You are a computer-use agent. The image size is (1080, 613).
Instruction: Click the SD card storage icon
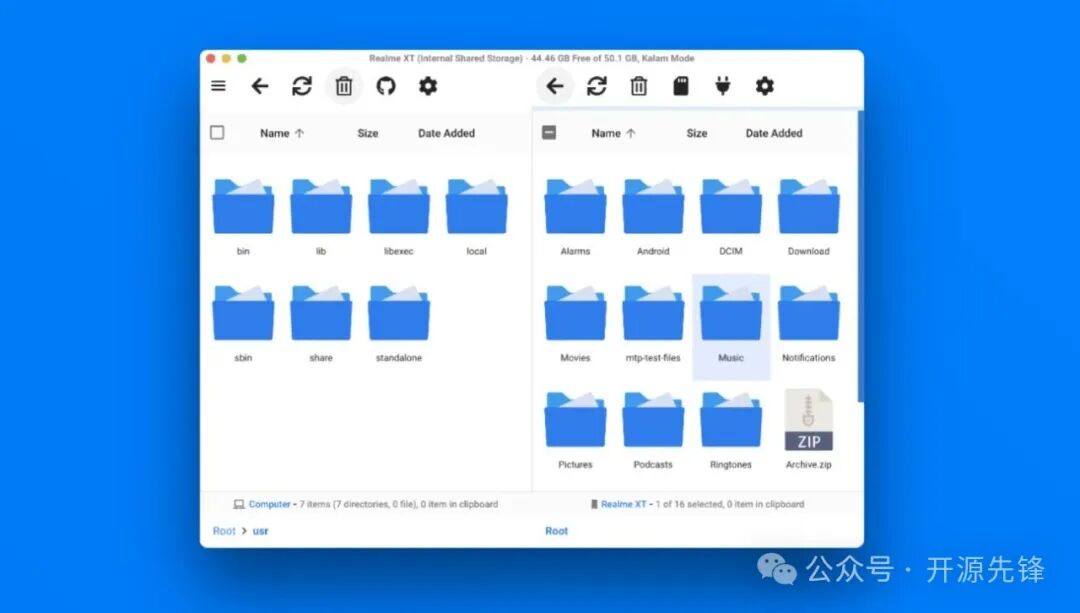tap(681, 86)
